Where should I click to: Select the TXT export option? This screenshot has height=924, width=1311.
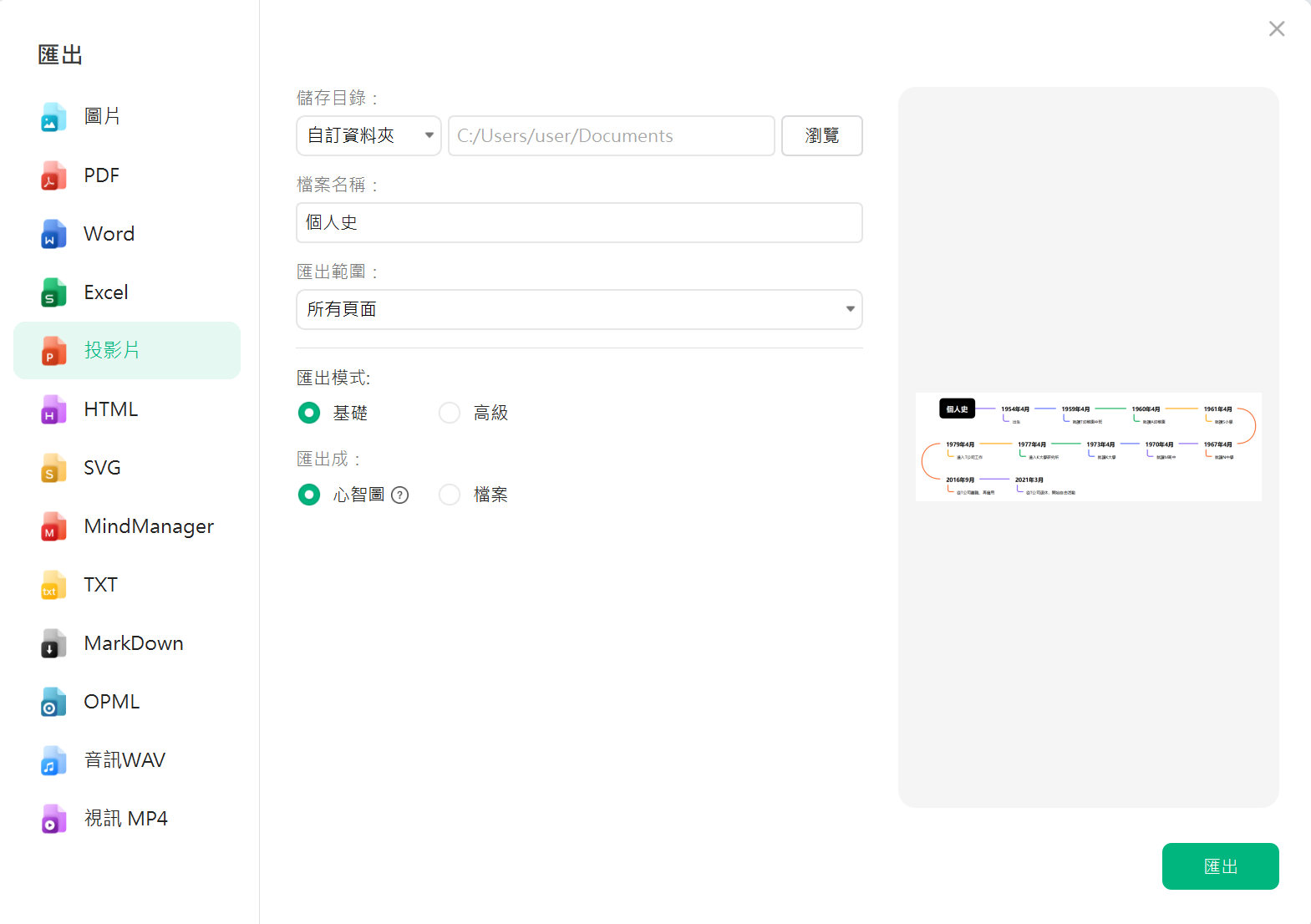pos(127,584)
